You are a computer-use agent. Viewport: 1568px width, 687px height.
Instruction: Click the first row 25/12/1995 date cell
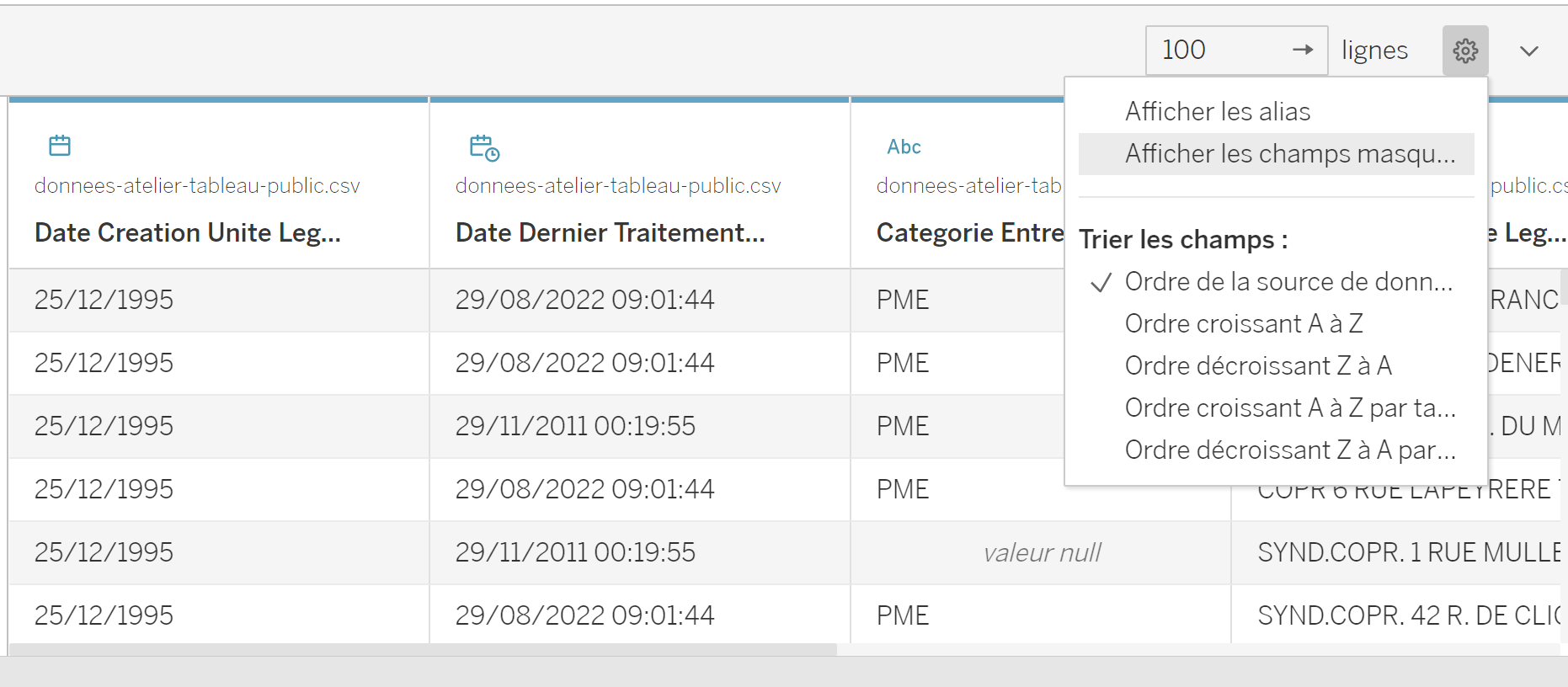pyautogui.click(x=219, y=301)
